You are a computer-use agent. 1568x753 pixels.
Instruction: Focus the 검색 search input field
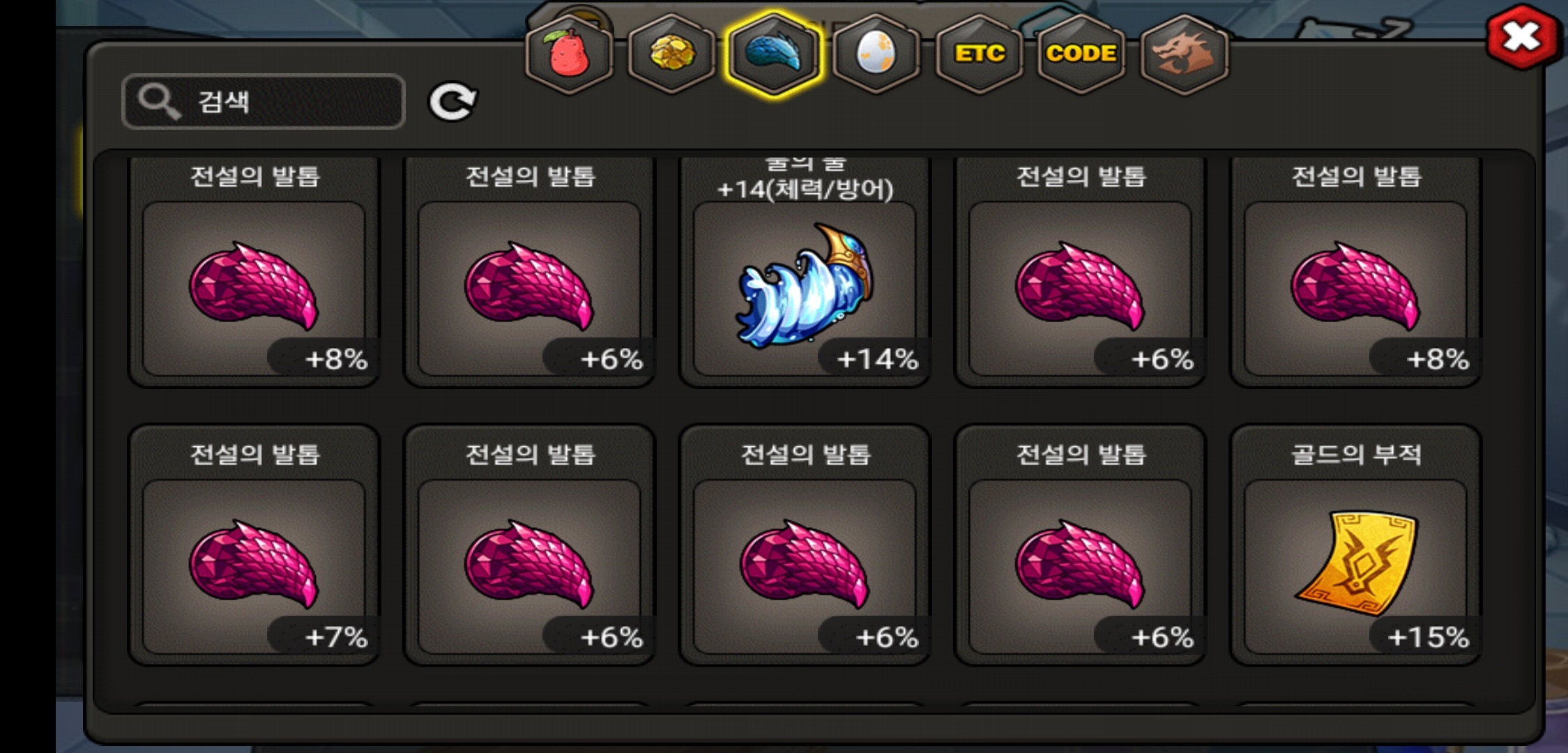coord(264,102)
